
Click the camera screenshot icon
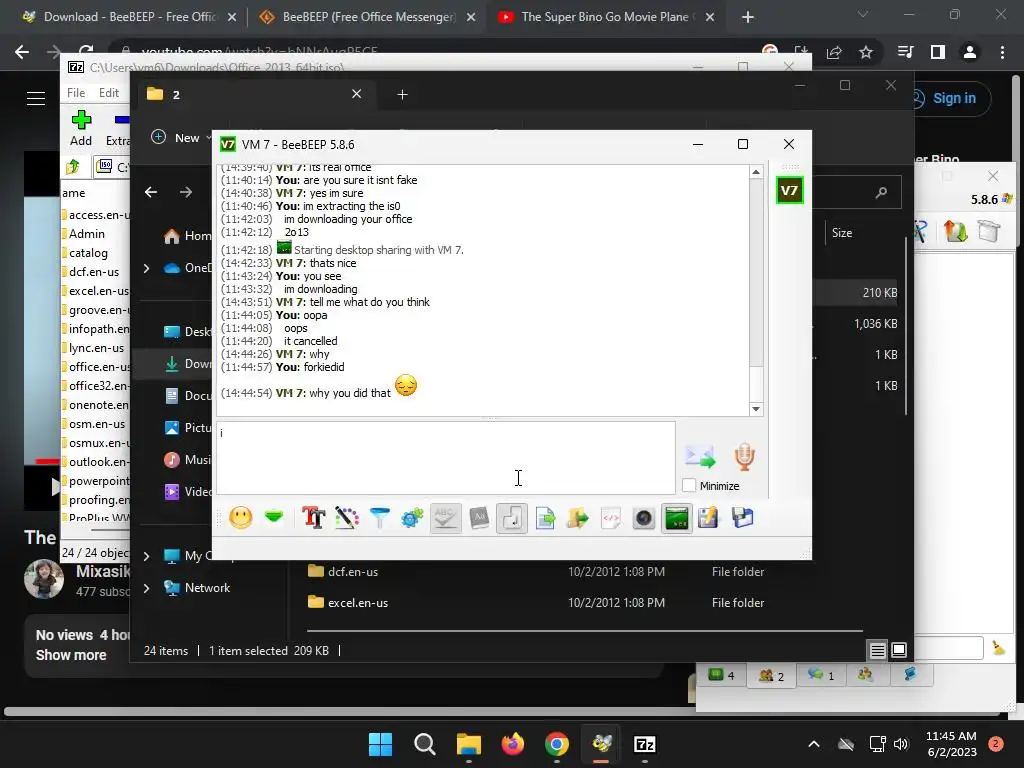pyautogui.click(x=643, y=519)
